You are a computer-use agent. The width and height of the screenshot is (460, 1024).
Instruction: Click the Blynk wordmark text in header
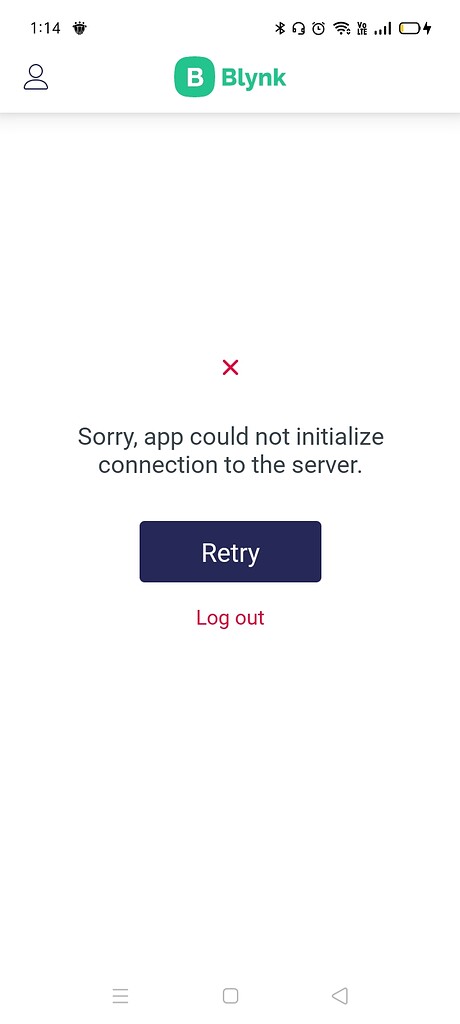pyautogui.click(x=254, y=78)
